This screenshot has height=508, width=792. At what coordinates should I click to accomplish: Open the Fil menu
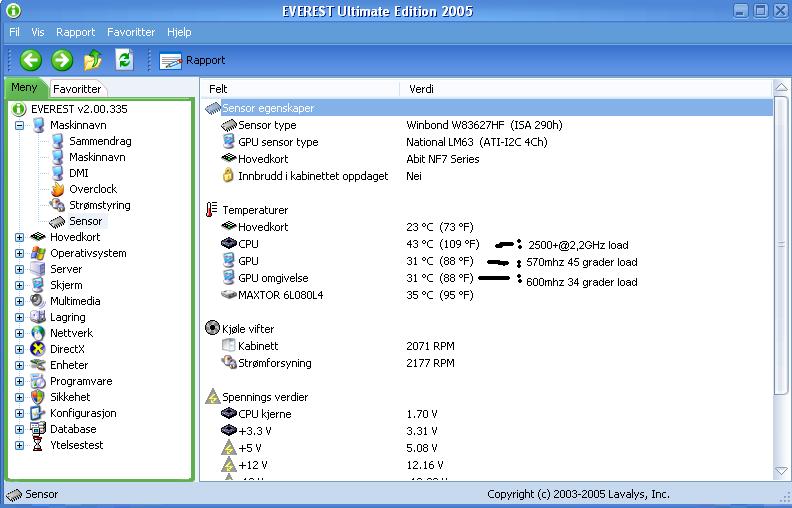pos(14,32)
